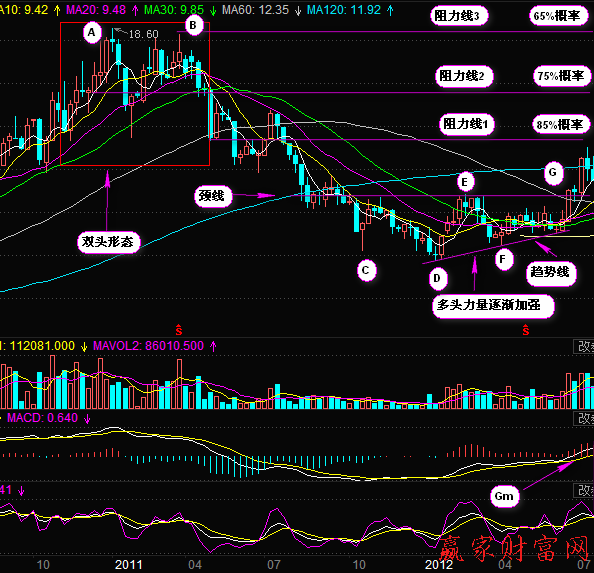Select the 阻力线3 label

[459, 16]
